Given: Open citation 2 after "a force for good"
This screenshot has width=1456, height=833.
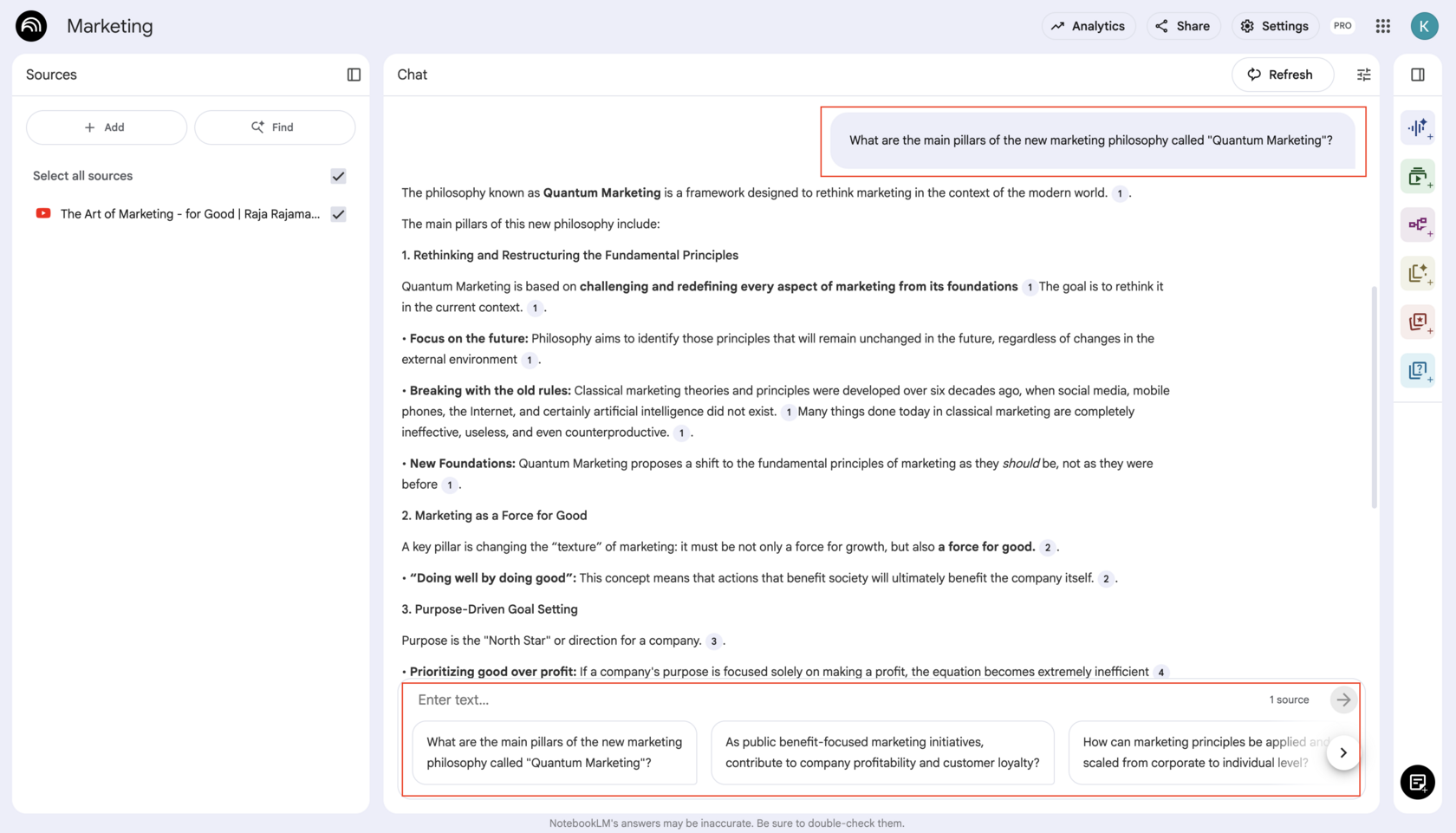Looking at the screenshot, I should (1047, 547).
